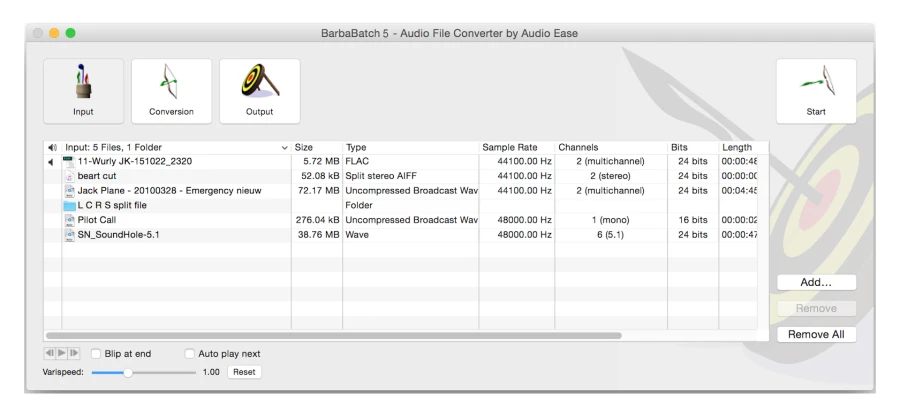Click the 16 bits cell for Pilot Call
Viewport: 900px width, 416px height.
tap(693, 220)
